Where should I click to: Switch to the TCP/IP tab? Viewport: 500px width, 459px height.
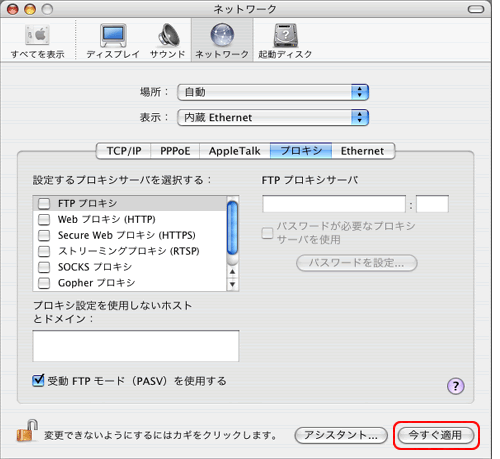[x=124, y=151]
